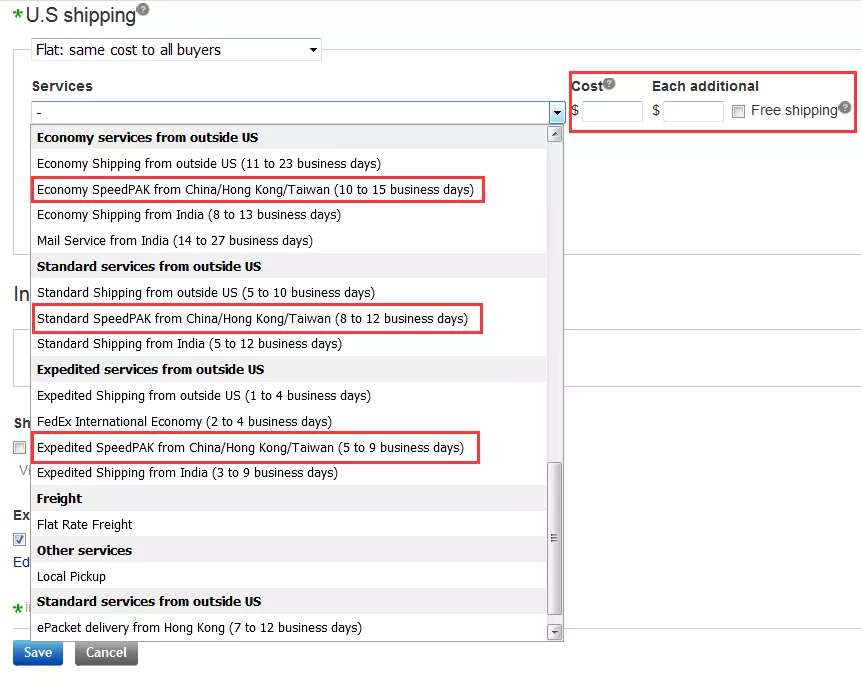This screenshot has width=861, height=687.
Task: Choose ePacket delivery from Hong Kong
Action: pyautogui.click(x=199, y=627)
